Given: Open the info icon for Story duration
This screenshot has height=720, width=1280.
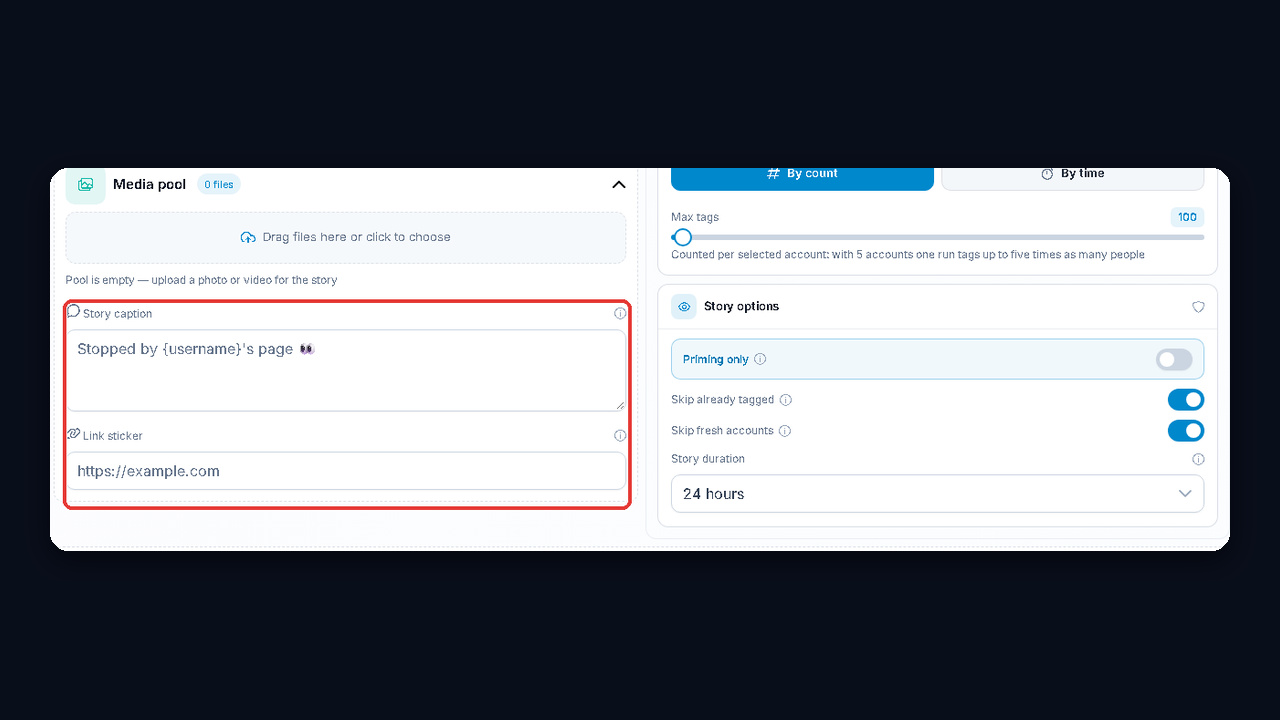Looking at the screenshot, I should tap(1198, 459).
